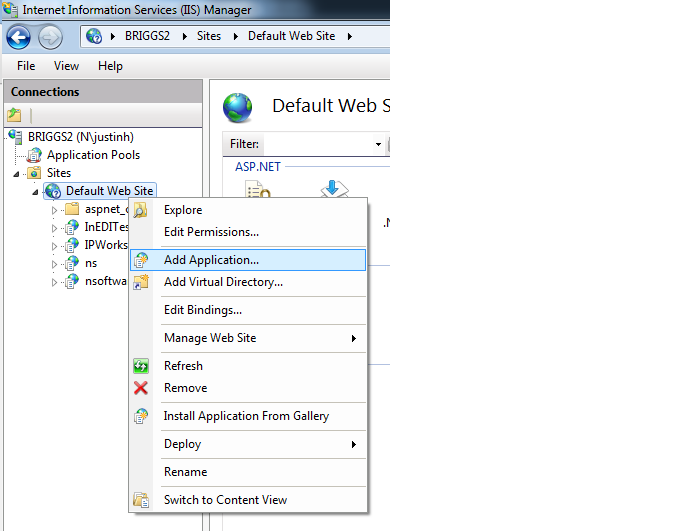The height and width of the screenshot is (531, 695).
Task: Open breadcrumb arrow after Sites
Action: [236, 36]
